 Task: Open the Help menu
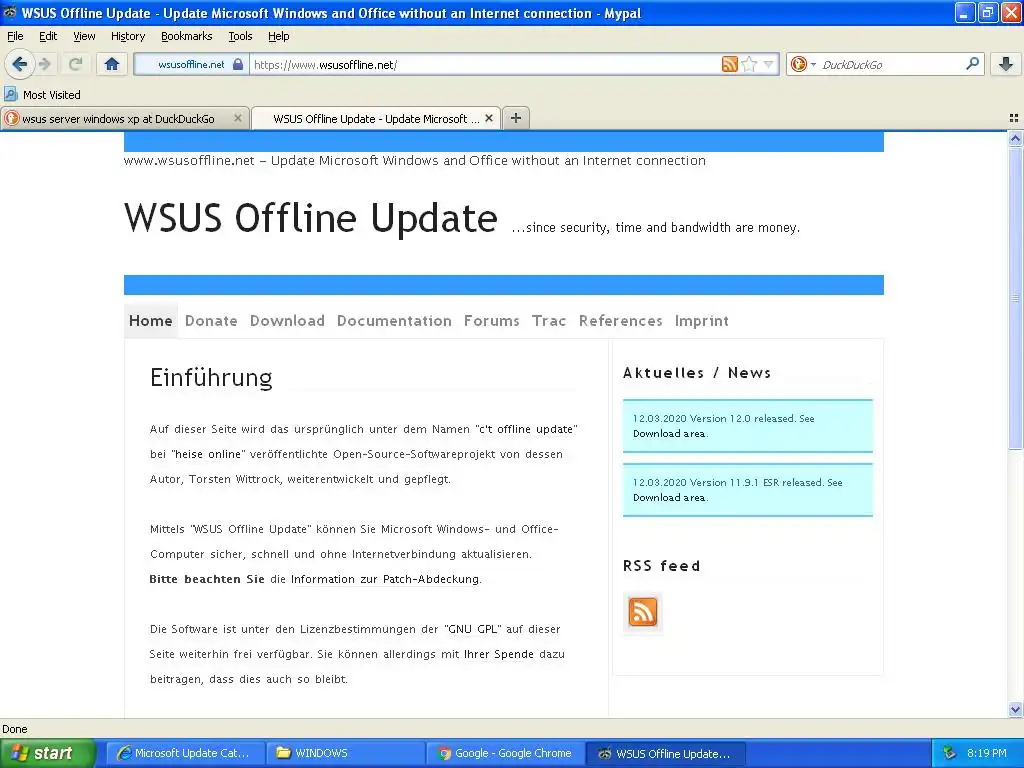[x=279, y=36]
